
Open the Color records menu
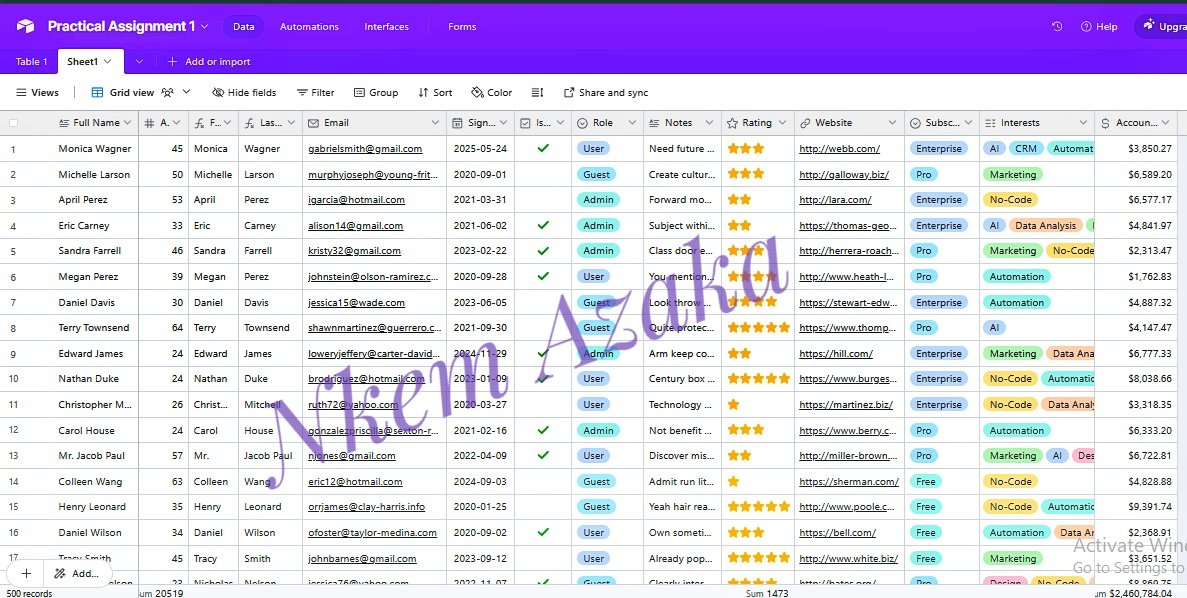click(491, 92)
